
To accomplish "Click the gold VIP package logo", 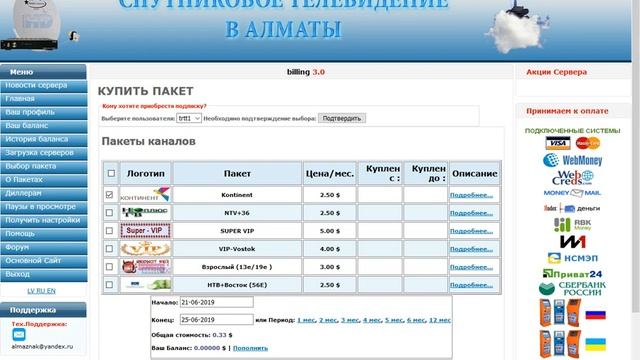I will pyautogui.click(x=145, y=249).
